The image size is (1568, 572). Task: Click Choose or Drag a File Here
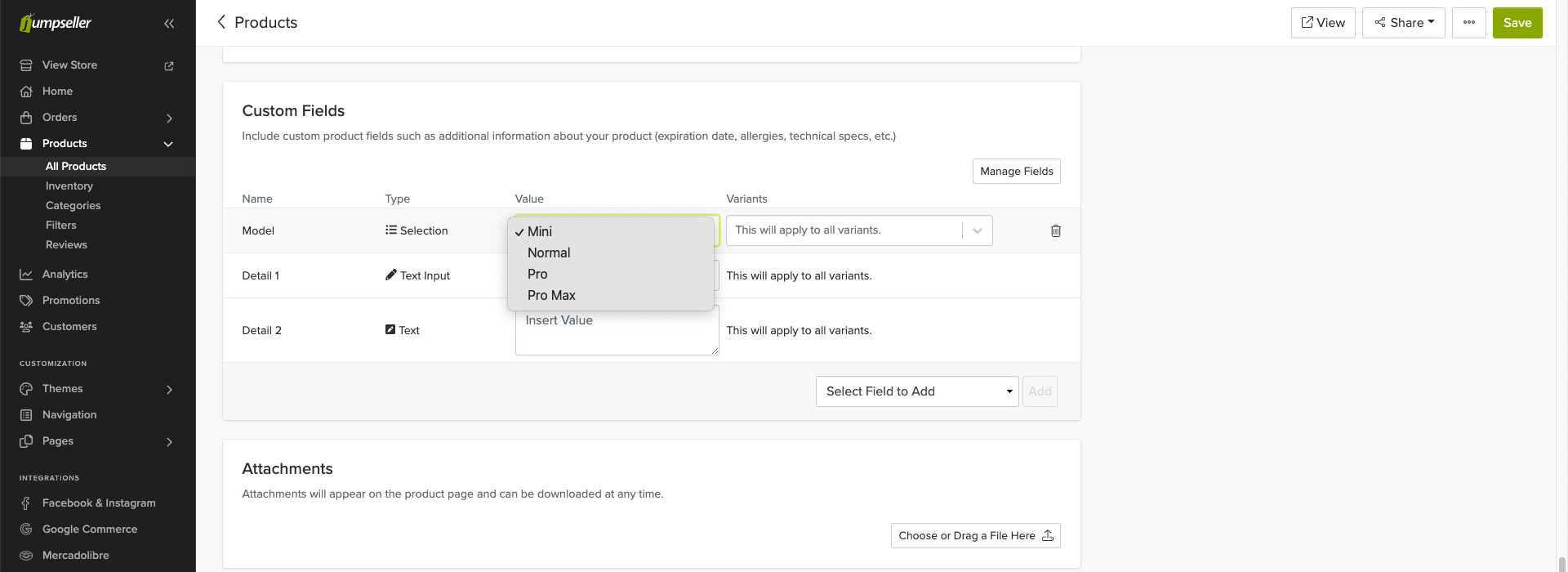[x=975, y=536]
